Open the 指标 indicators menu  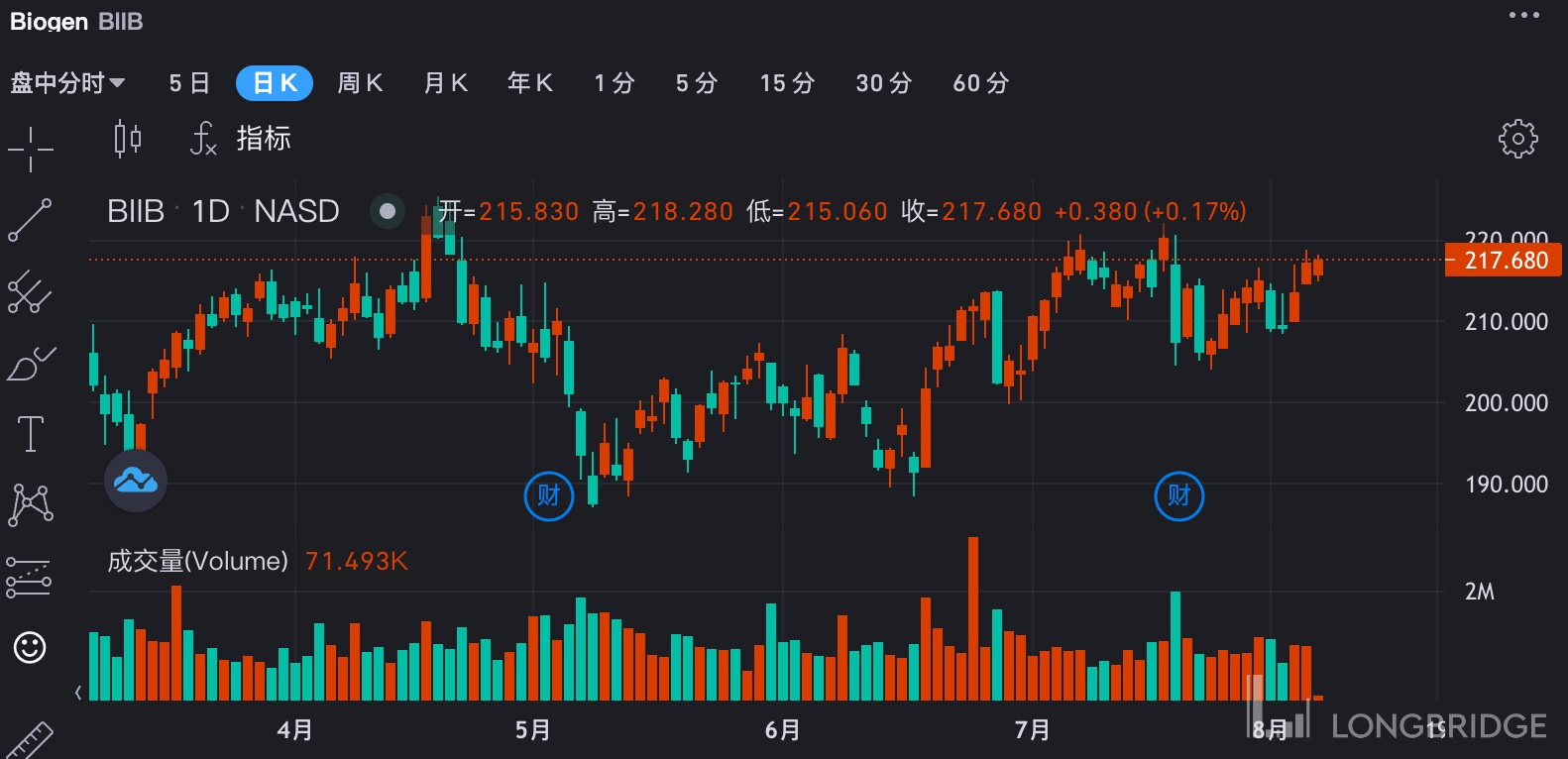(241, 139)
